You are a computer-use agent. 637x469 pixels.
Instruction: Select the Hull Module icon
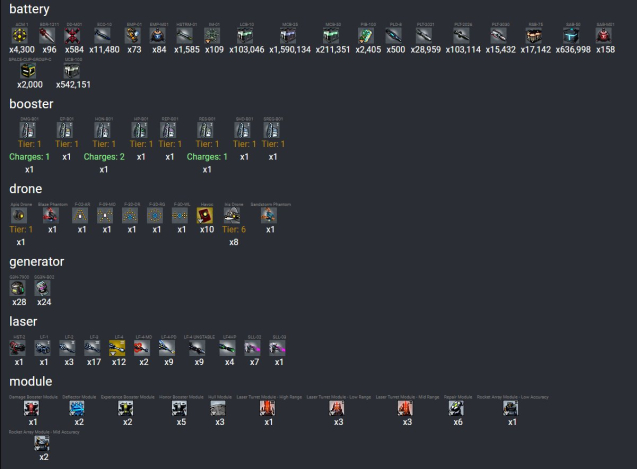pyautogui.click(x=219, y=408)
